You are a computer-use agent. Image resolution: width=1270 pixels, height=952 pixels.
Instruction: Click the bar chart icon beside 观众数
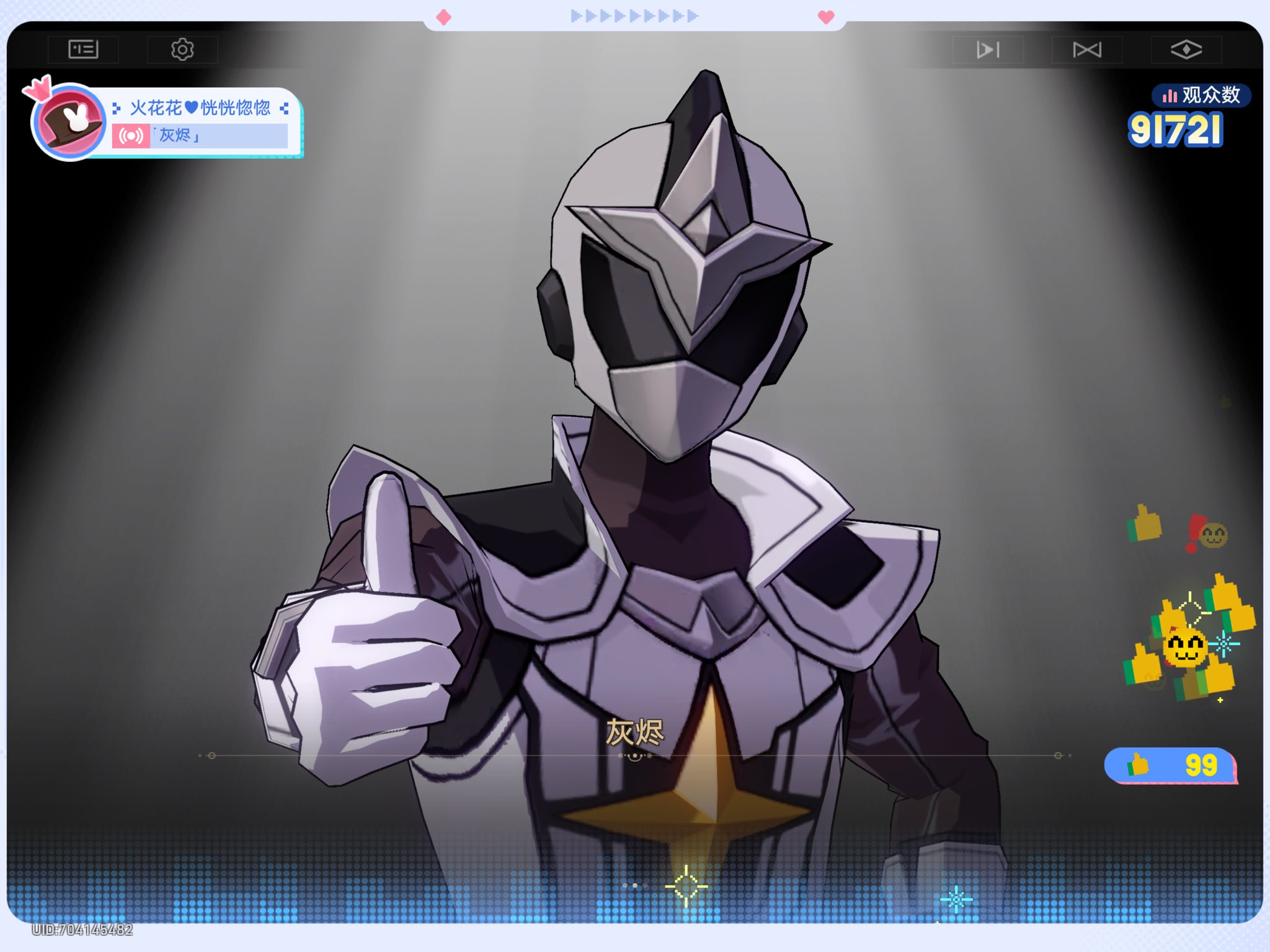tap(1170, 96)
